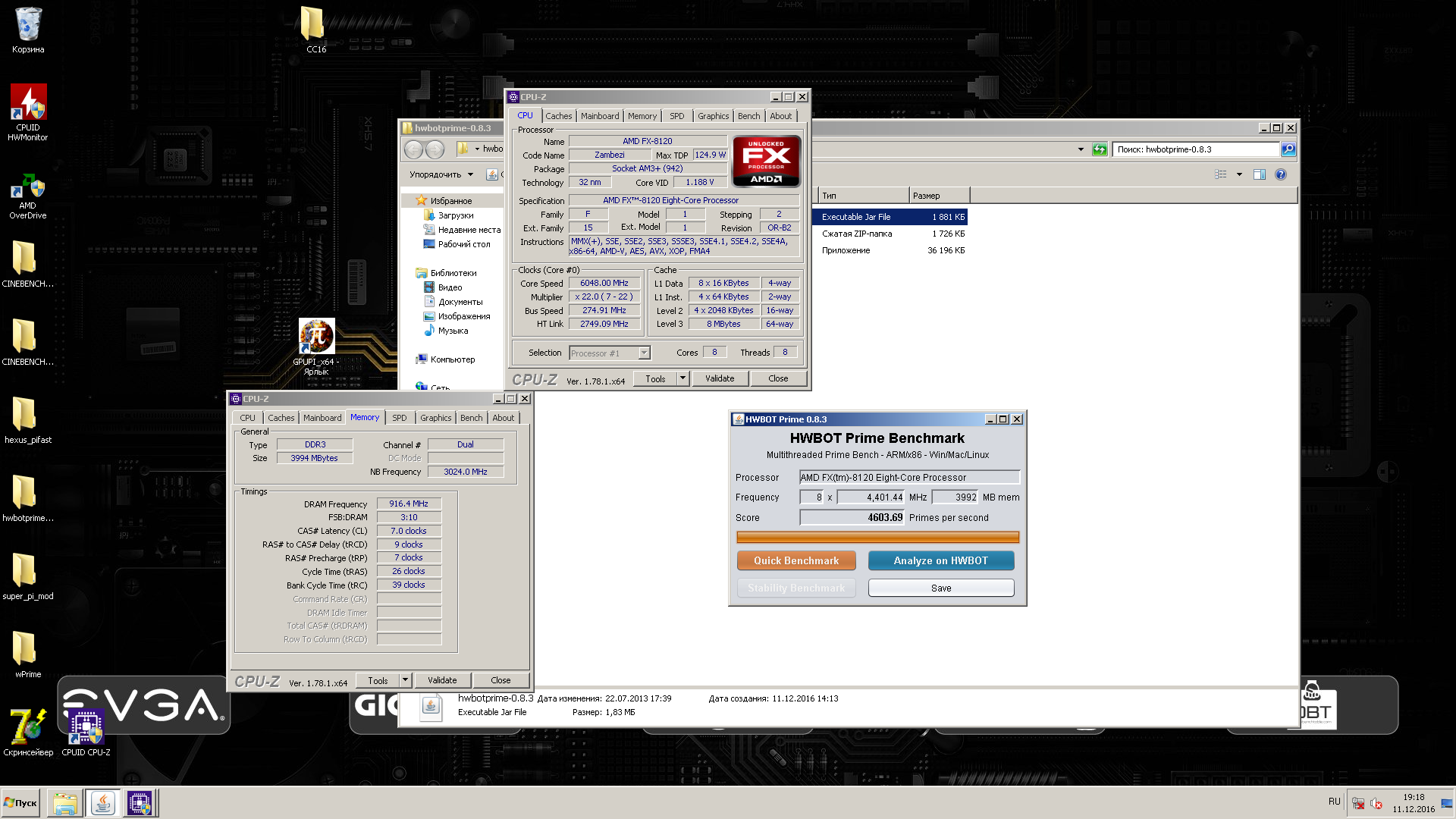Switch to Mainboard tab in top CPU-Z
This screenshot has height=819, width=1456.
pos(600,116)
